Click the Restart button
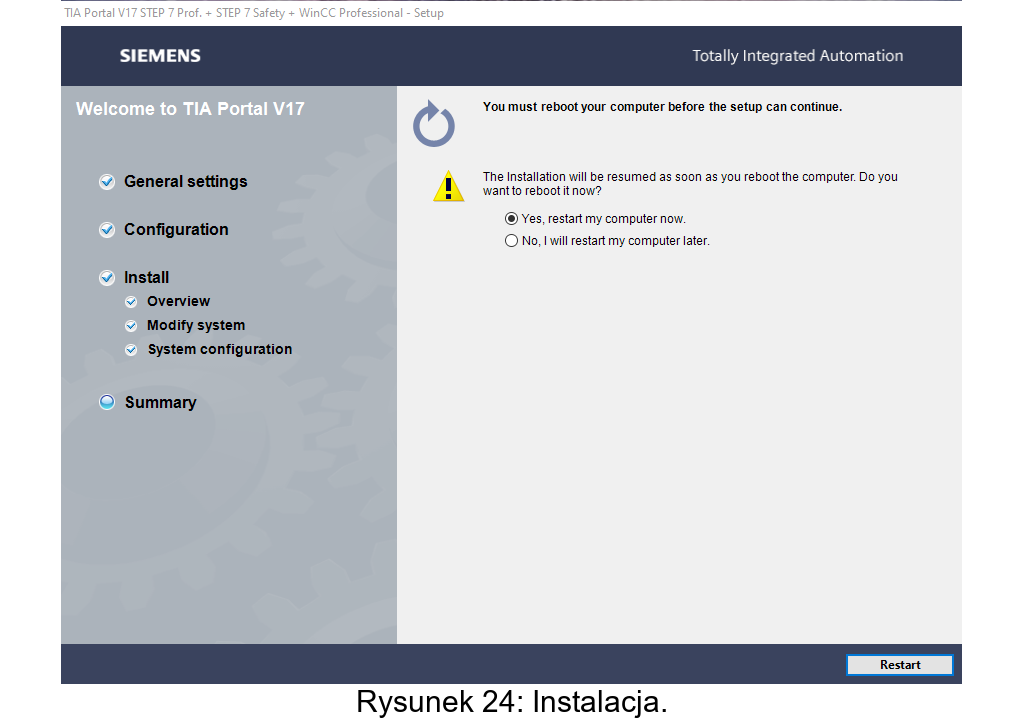 coord(899,665)
